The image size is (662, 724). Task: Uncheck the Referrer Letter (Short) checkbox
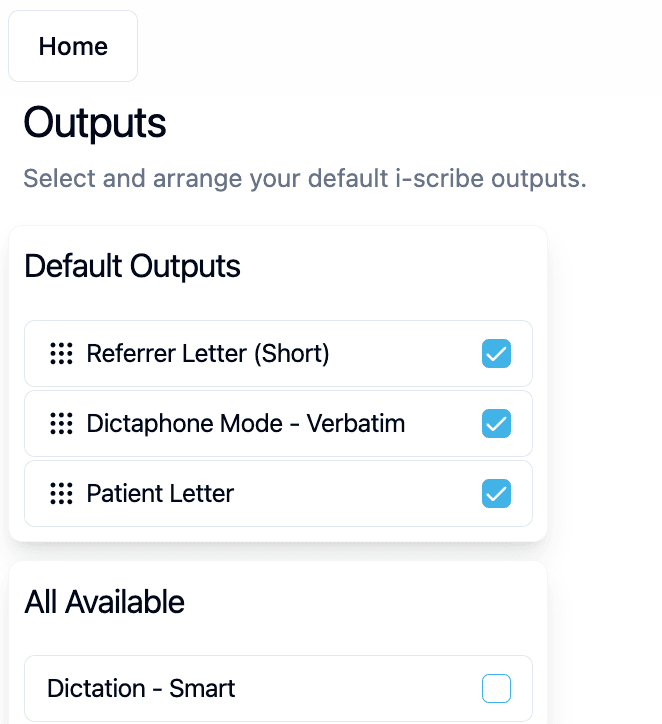[496, 354]
